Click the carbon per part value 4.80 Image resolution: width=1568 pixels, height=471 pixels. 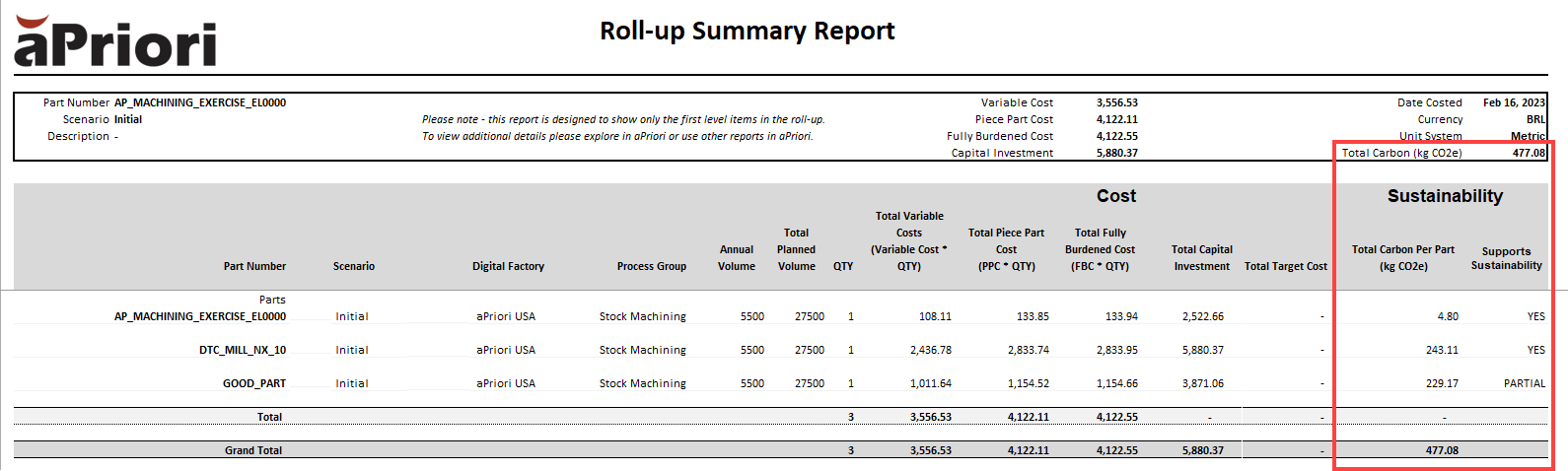(x=1448, y=316)
